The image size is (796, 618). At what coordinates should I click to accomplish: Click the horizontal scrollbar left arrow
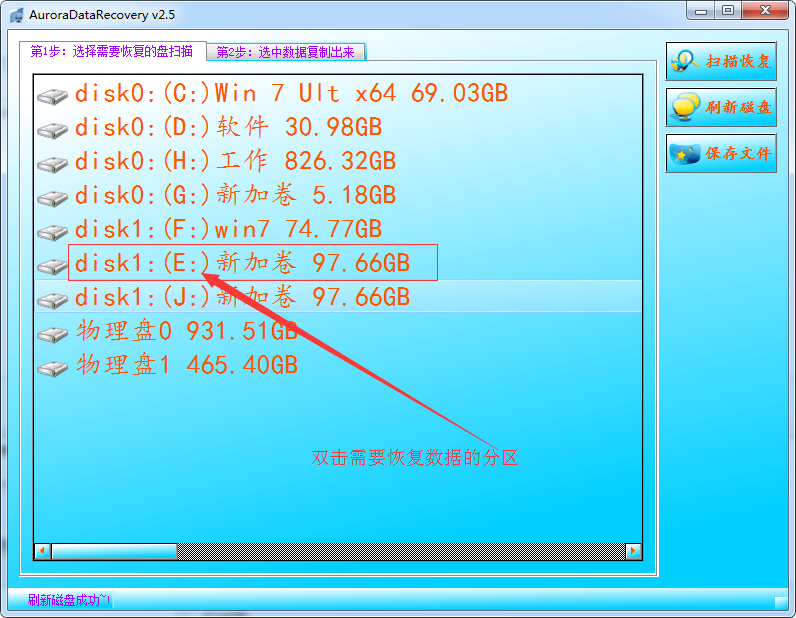(43, 551)
